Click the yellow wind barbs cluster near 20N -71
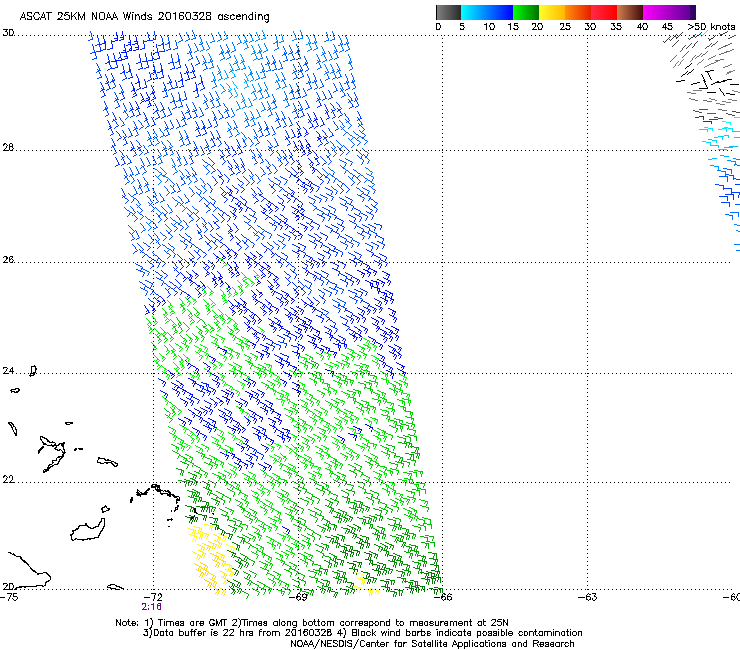This screenshot has width=740, height=650. [x=211, y=559]
